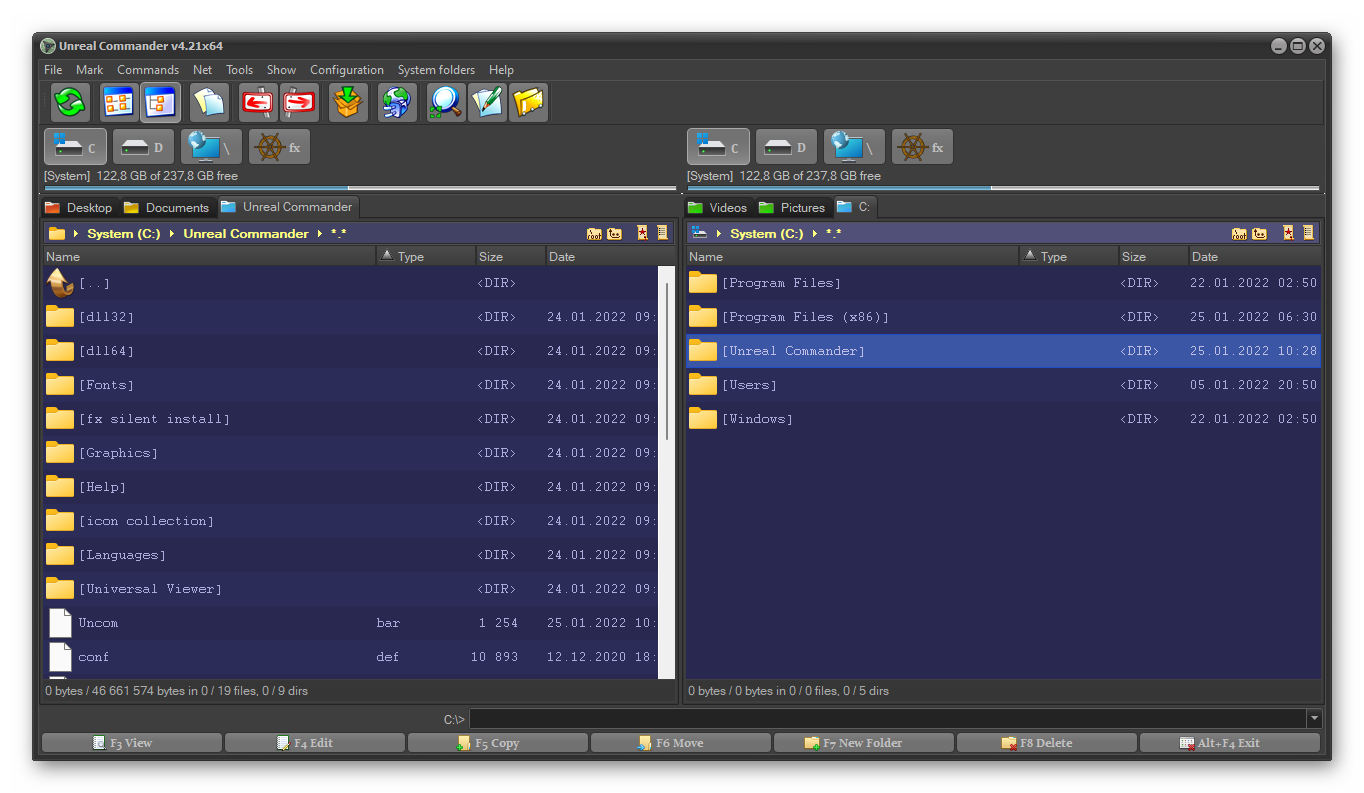Expand arrow after Unreal Commander in left path
Screen dimensions: 1364x793
[319, 234]
